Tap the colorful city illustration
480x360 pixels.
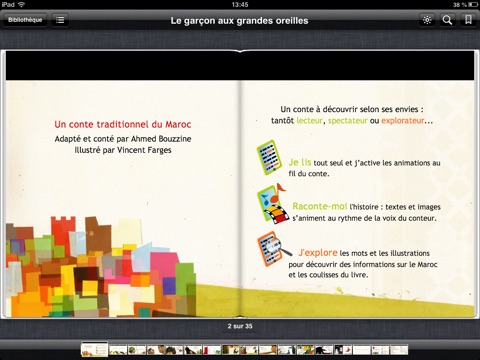point(100,267)
